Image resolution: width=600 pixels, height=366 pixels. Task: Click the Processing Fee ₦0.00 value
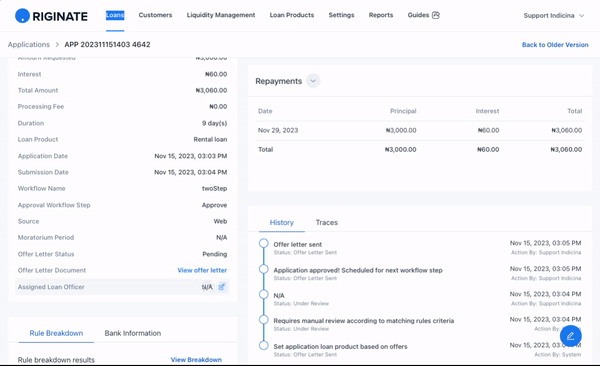(x=218, y=106)
